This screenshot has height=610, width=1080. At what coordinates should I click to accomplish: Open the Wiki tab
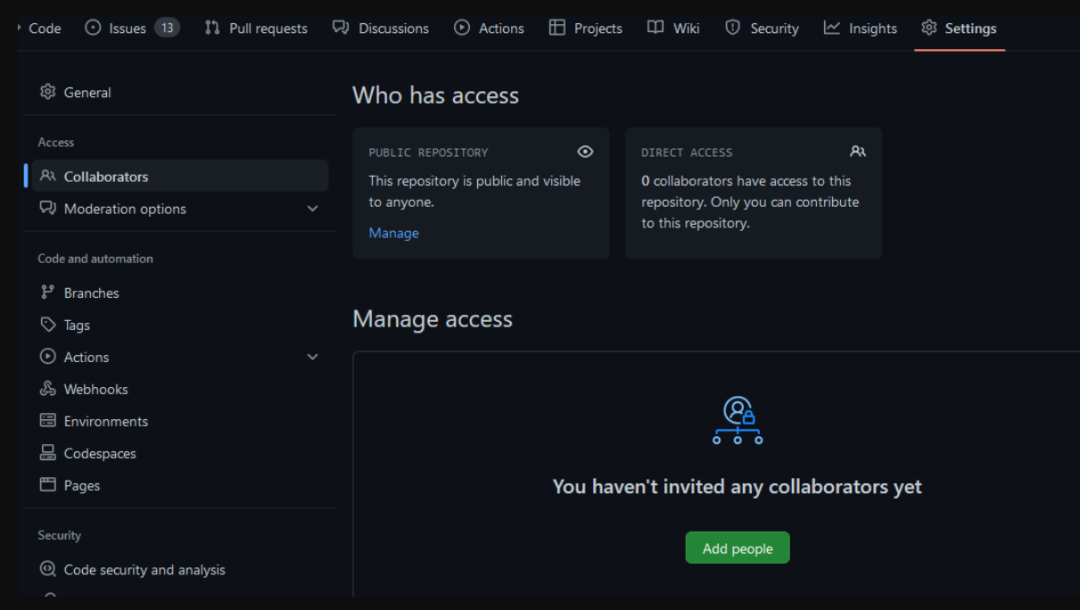coord(674,28)
